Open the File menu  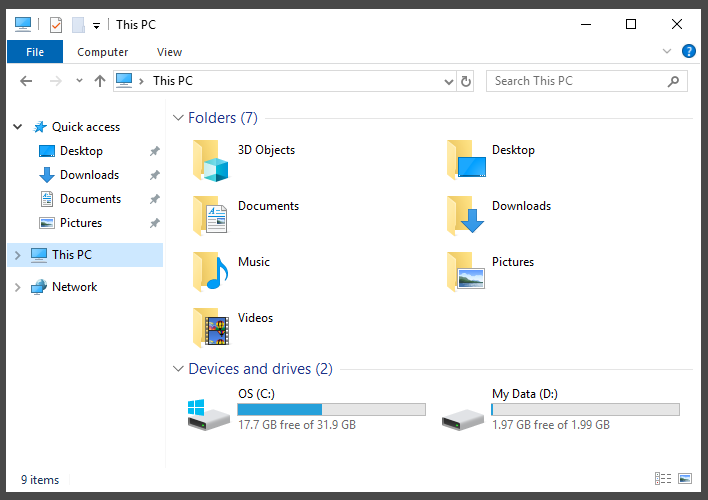[35, 52]
